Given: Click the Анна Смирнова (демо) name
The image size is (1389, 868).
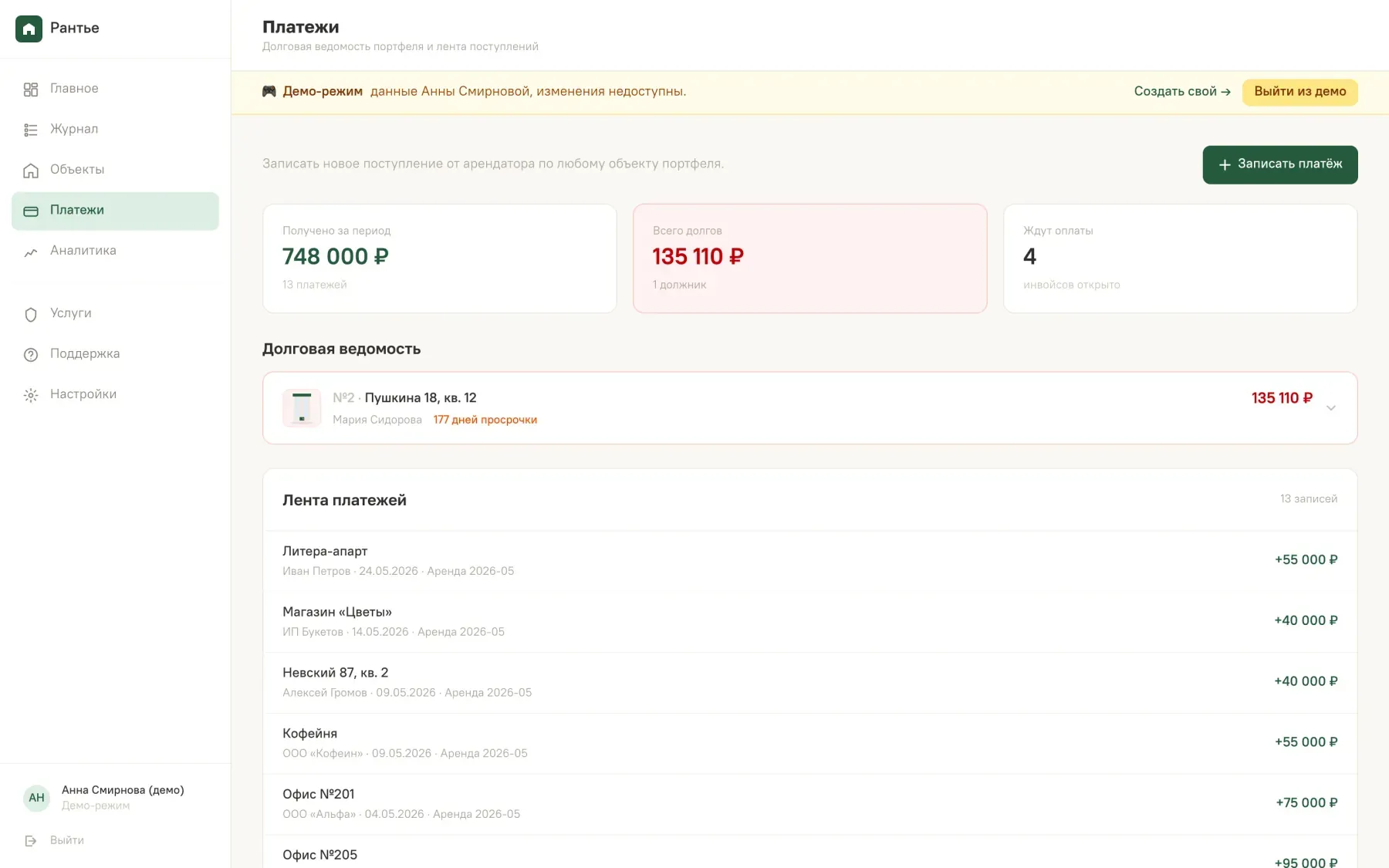Looking at the screenshot, I should pyautogui.click(x=123, y=790).
